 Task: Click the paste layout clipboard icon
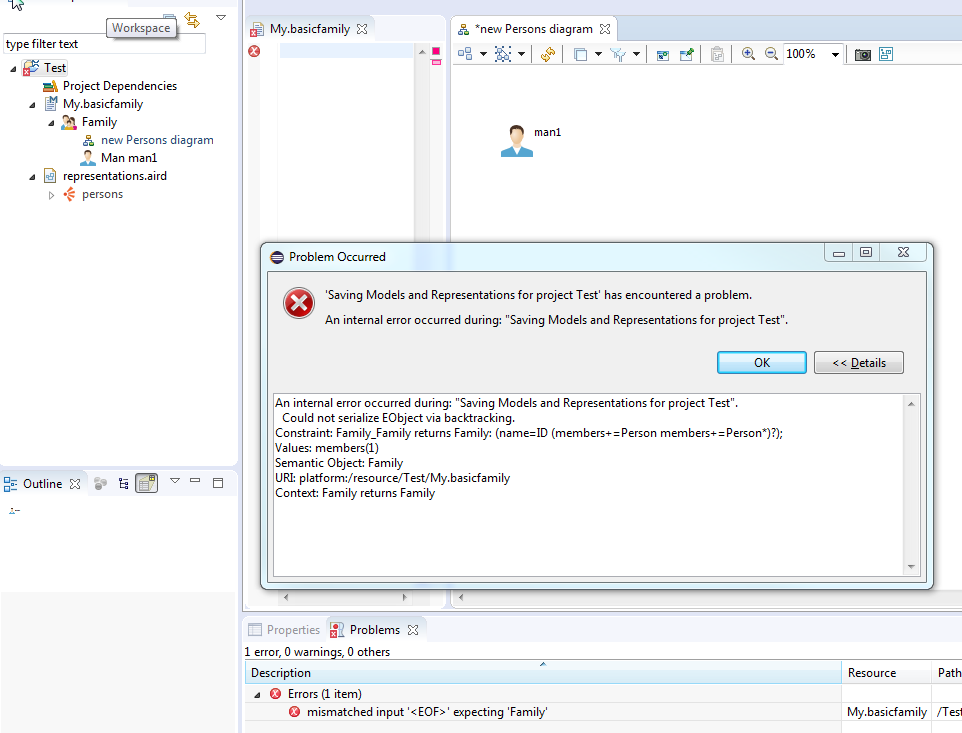[x=717, y=54]
